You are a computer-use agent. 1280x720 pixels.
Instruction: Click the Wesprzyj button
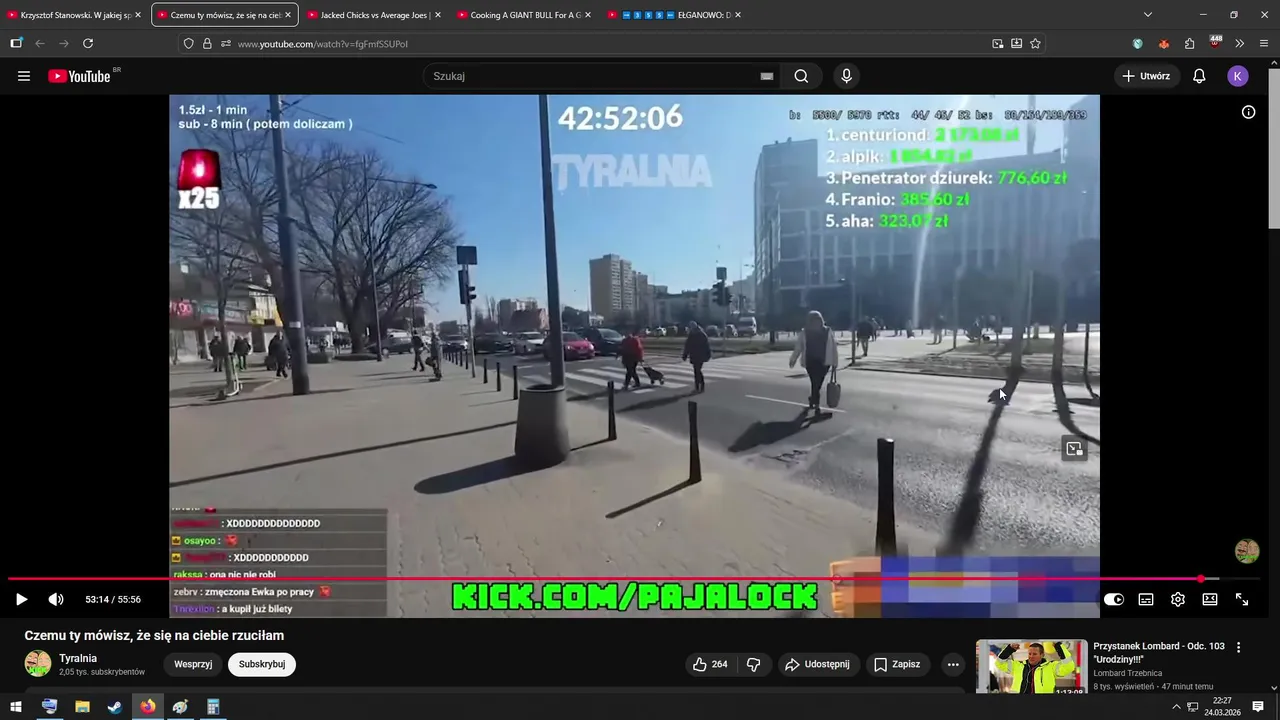coord(193,664)
